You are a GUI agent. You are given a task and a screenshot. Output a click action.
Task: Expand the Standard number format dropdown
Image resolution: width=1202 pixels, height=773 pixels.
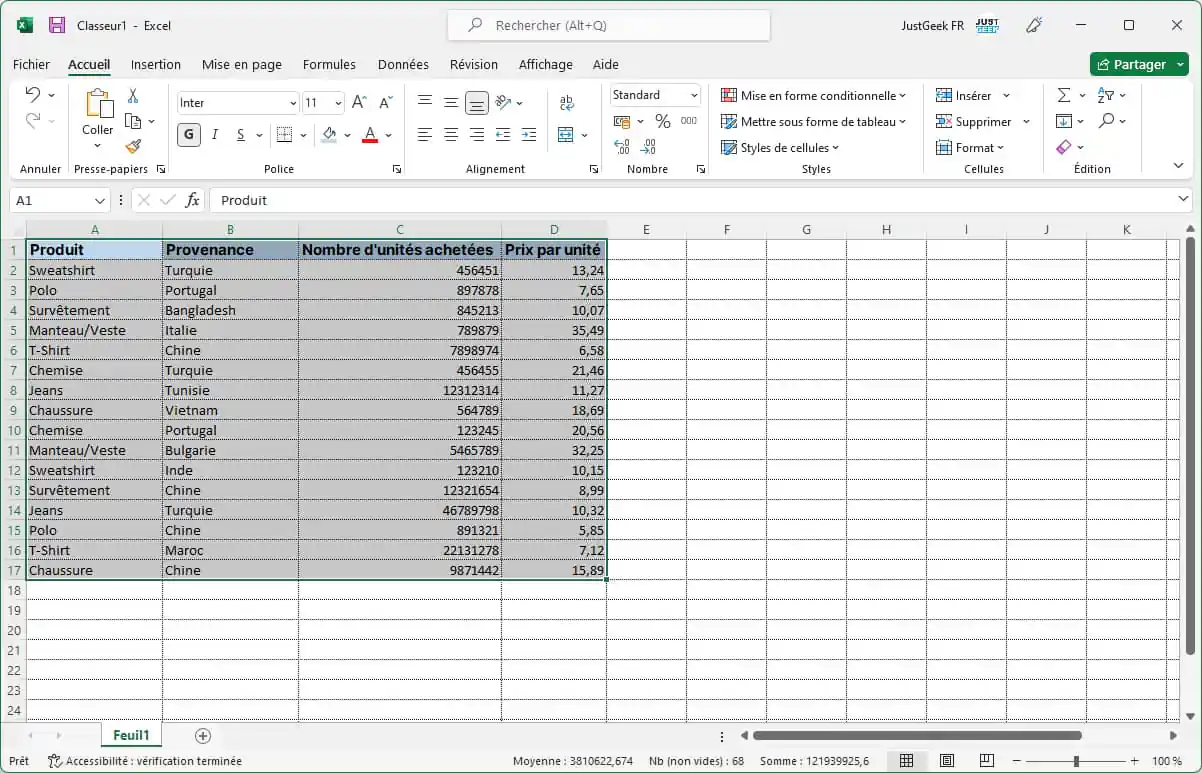pyautogui.click(x=695, y=94)
